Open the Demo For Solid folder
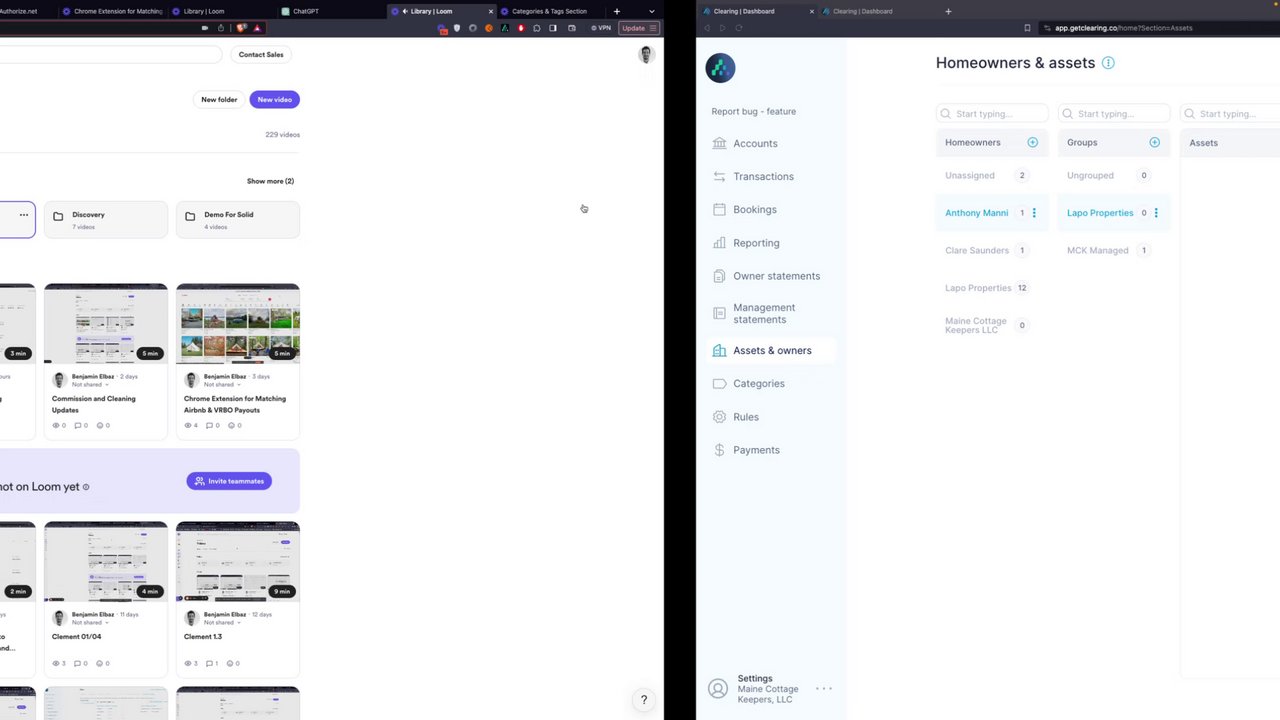The image size is (1280, 720). [x=238, y=219]
